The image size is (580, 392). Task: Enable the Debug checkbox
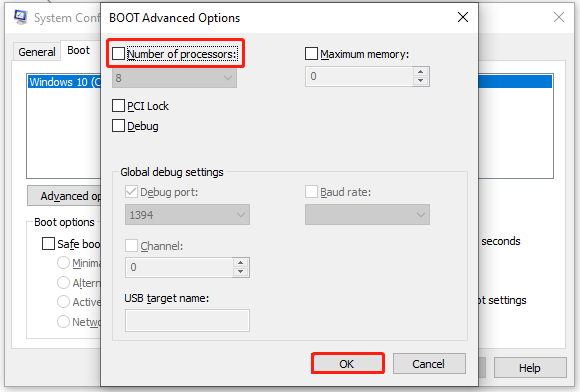coord(118,126)
